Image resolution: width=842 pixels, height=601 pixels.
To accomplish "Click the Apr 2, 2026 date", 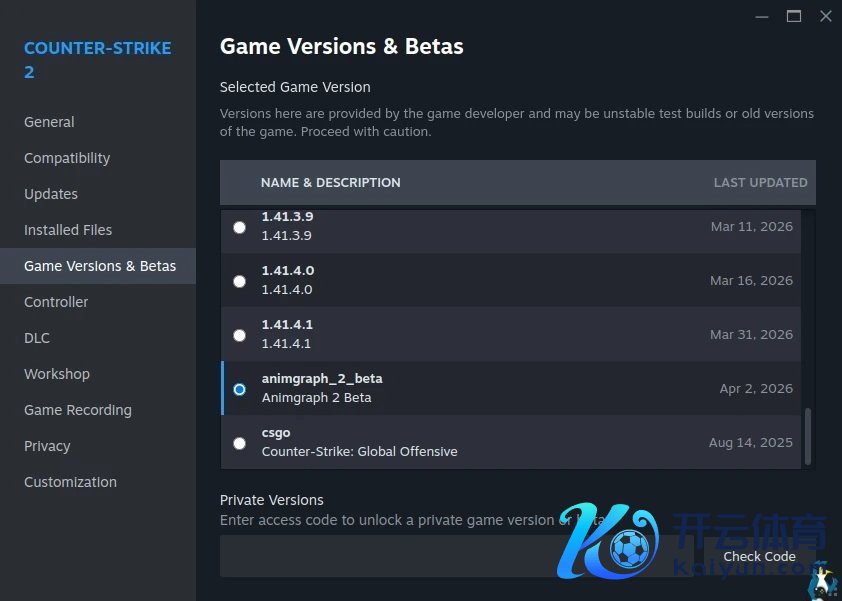I will (756, 388).
